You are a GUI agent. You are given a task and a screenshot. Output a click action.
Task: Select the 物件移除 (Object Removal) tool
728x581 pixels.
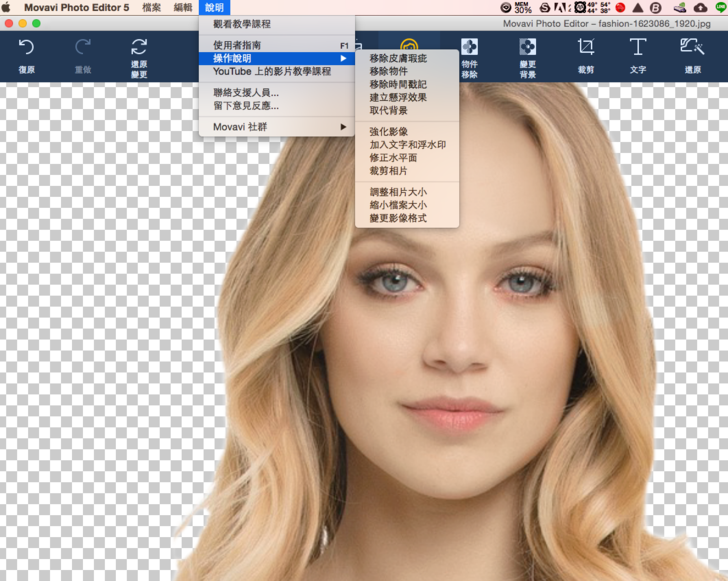pyautogui.click(x=469, y=47)
